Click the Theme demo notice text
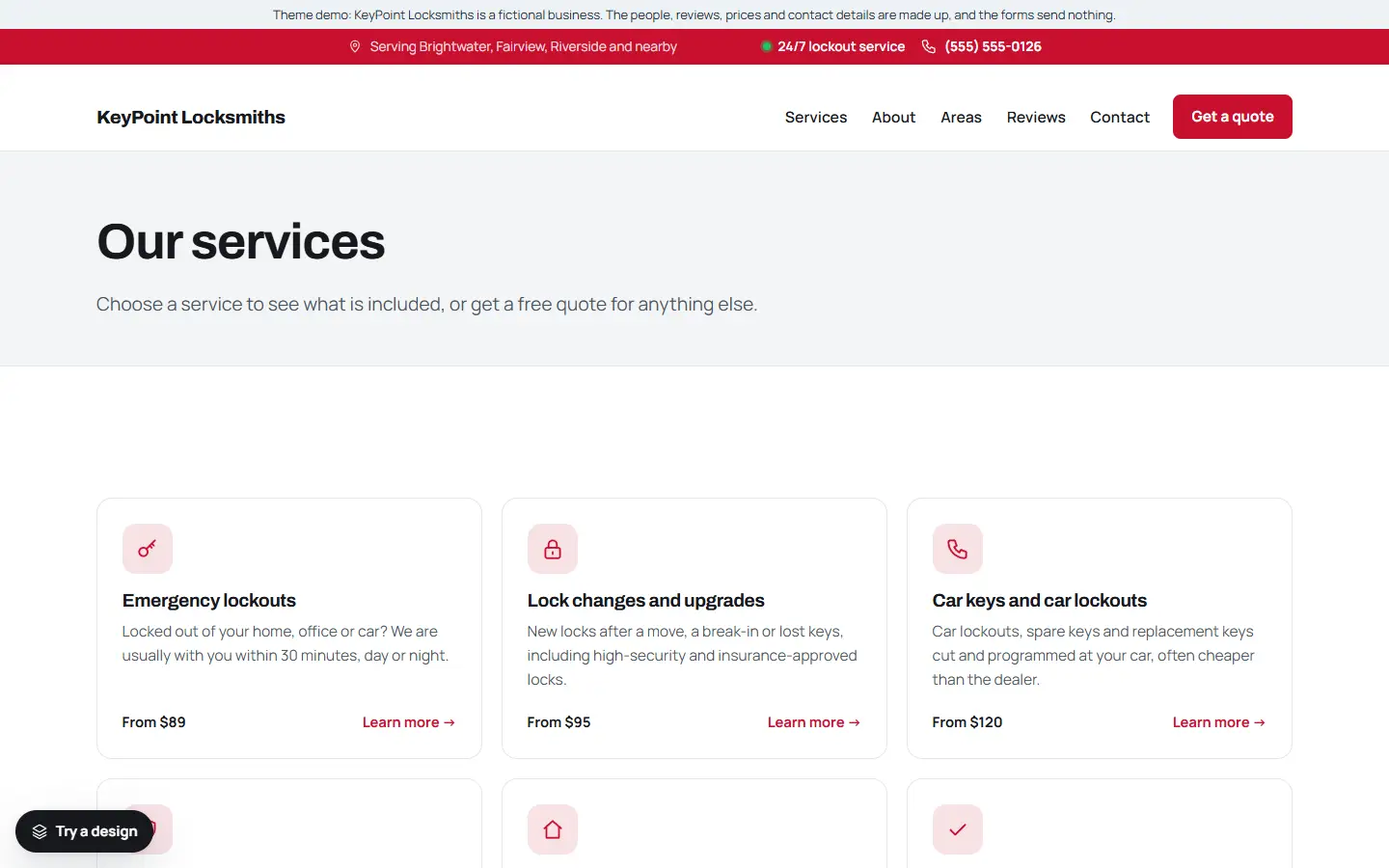 pyautogui.click(x=694, y=14)
